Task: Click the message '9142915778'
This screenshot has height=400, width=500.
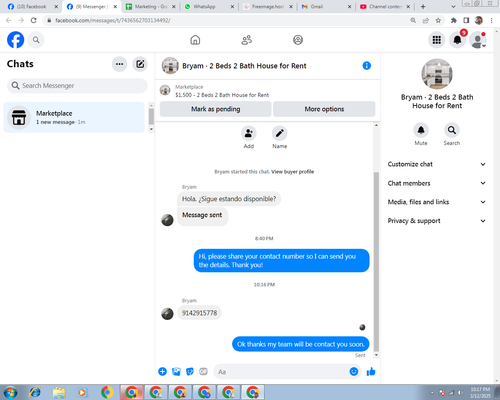Action: [199, 313]
